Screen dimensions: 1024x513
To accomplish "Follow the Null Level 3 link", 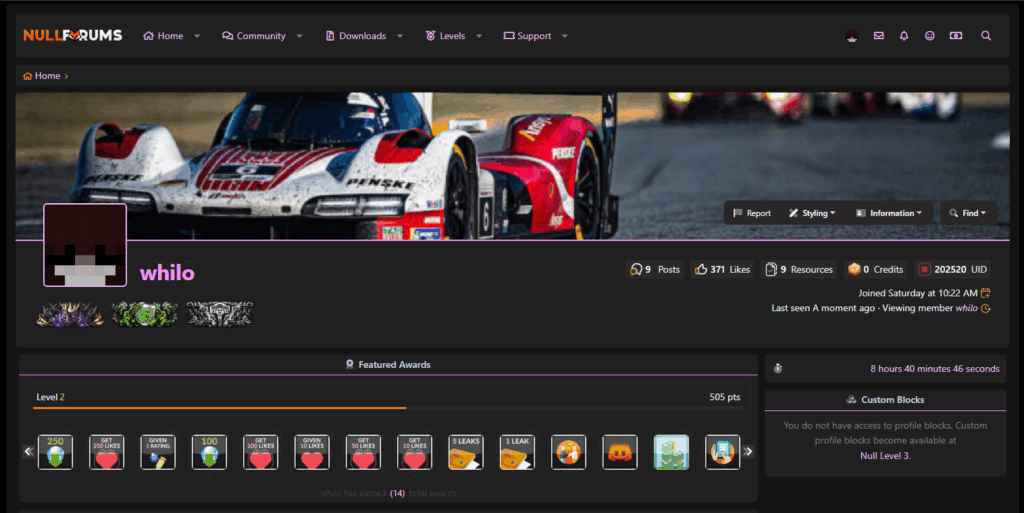I will [885, 455].
